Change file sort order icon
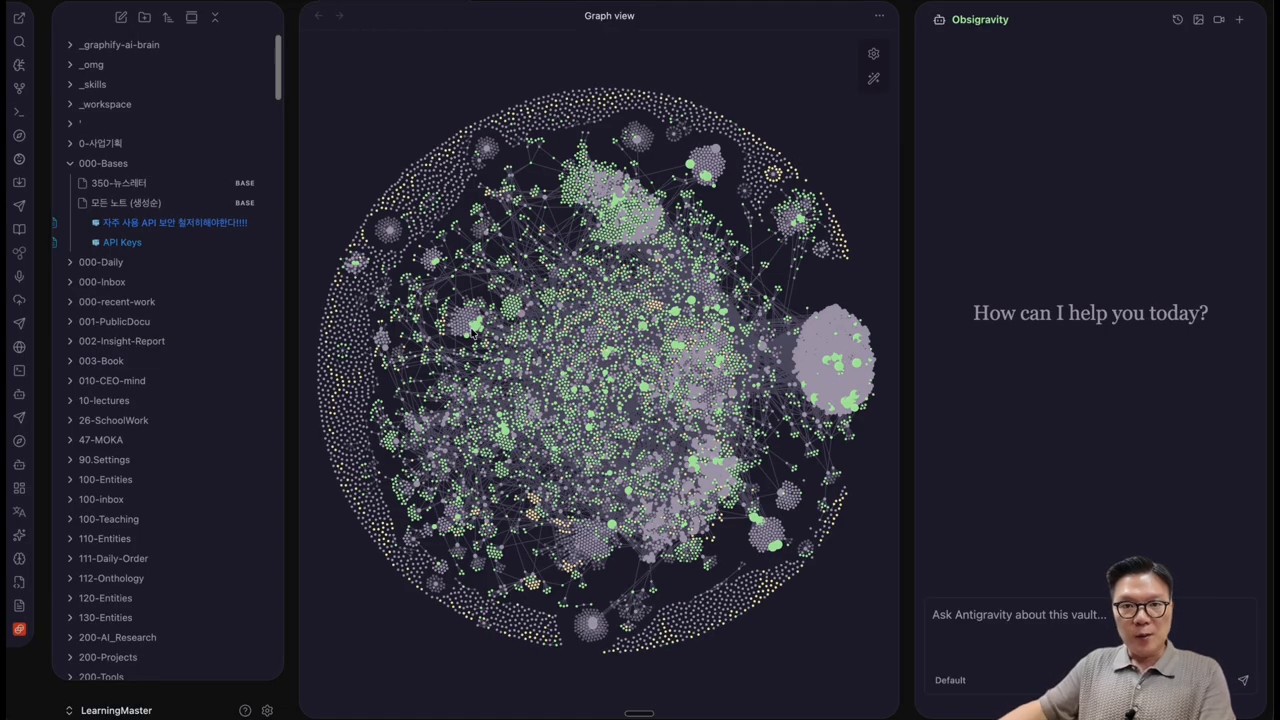1280x720 pixels. (x=167, y=17)
